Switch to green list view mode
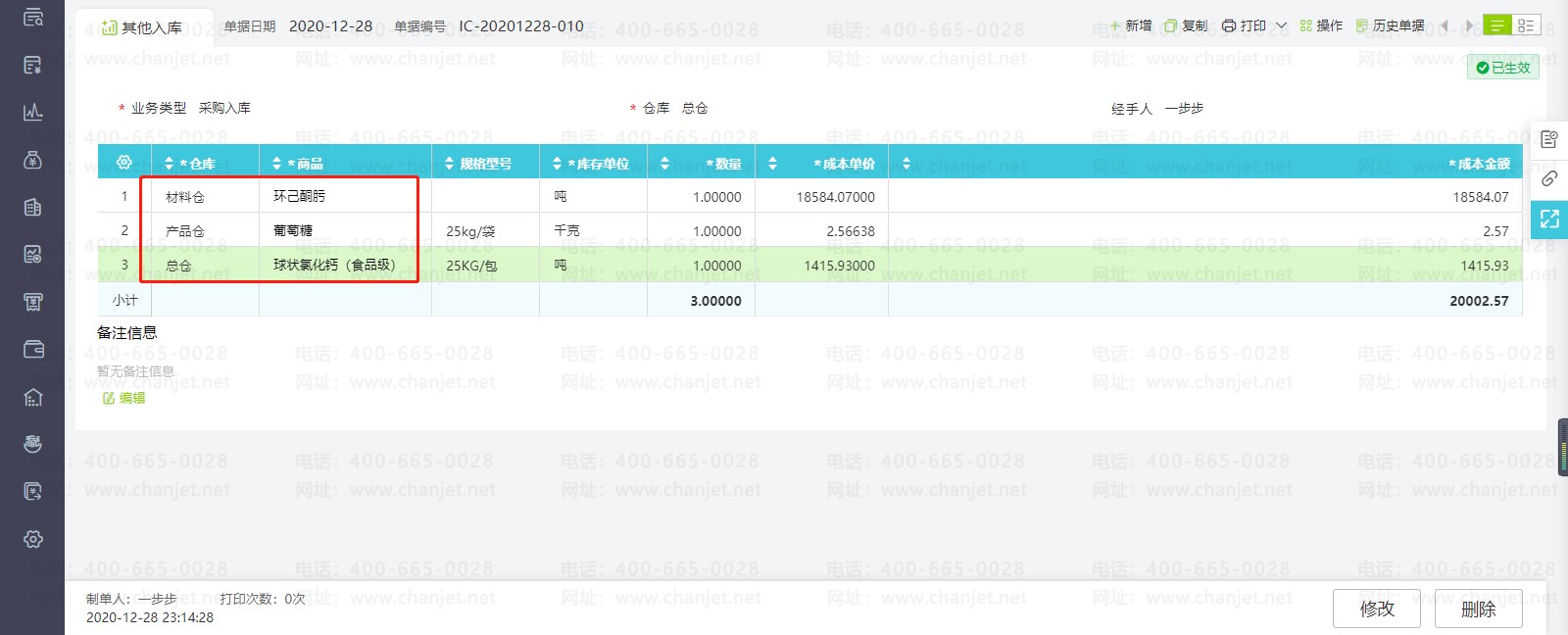The image size is (1568, 635). tap(1496, 25)
